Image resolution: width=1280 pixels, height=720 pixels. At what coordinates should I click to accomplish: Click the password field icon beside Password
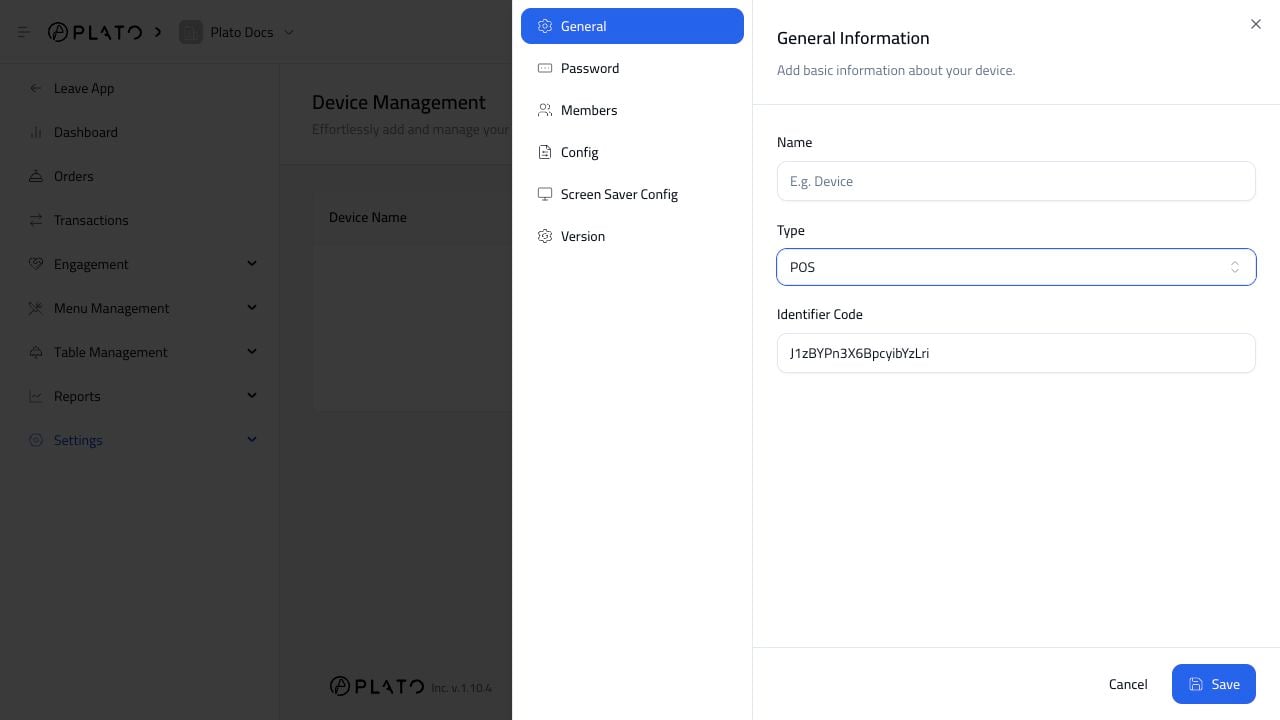tap(545, 68)
